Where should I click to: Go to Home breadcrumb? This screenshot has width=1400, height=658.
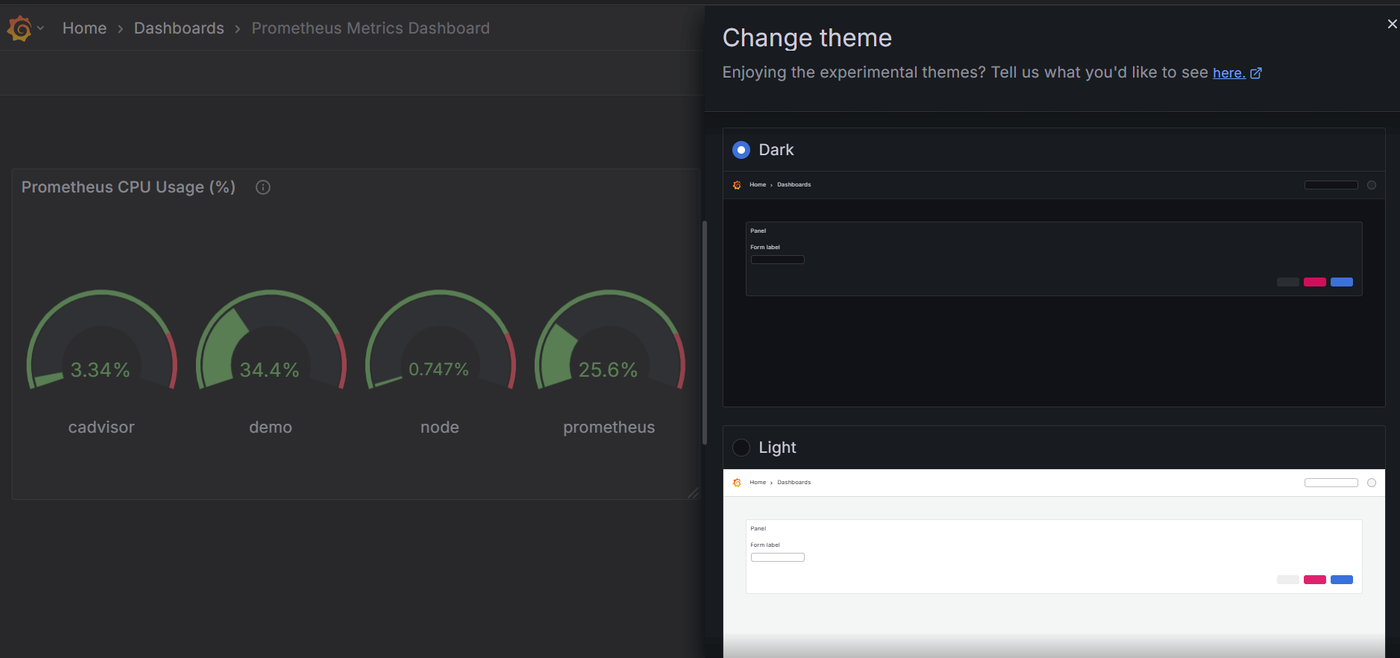pyautogui.click(x=84, y=28)
